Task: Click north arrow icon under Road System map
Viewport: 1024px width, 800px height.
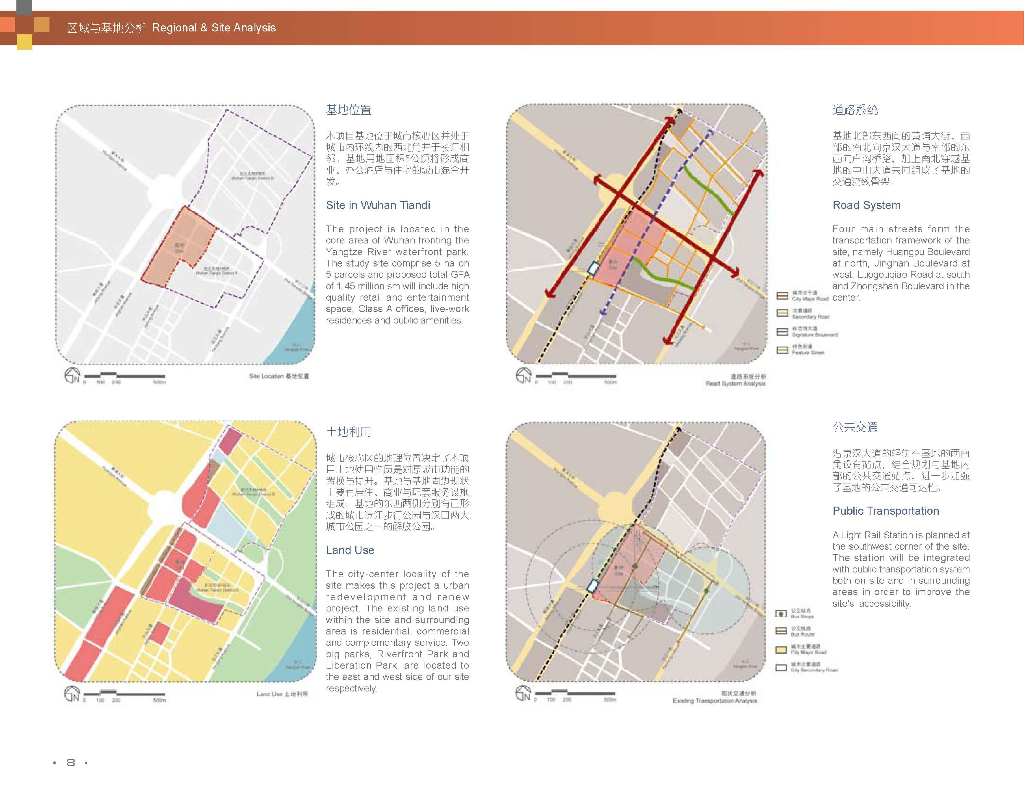Action: pyautogui.click(x=523, y=377)
